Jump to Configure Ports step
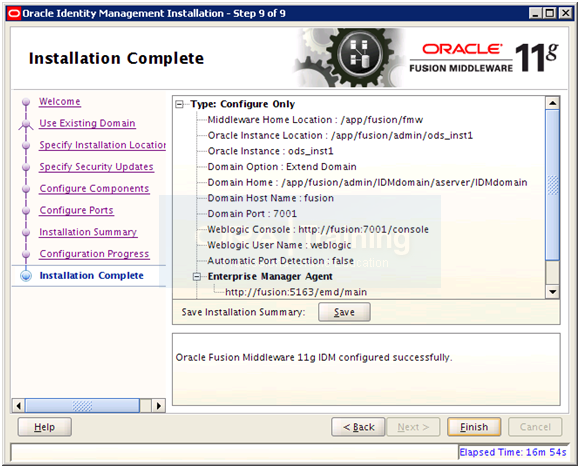This screenshot has width=580, height=468. coord(76,210)
